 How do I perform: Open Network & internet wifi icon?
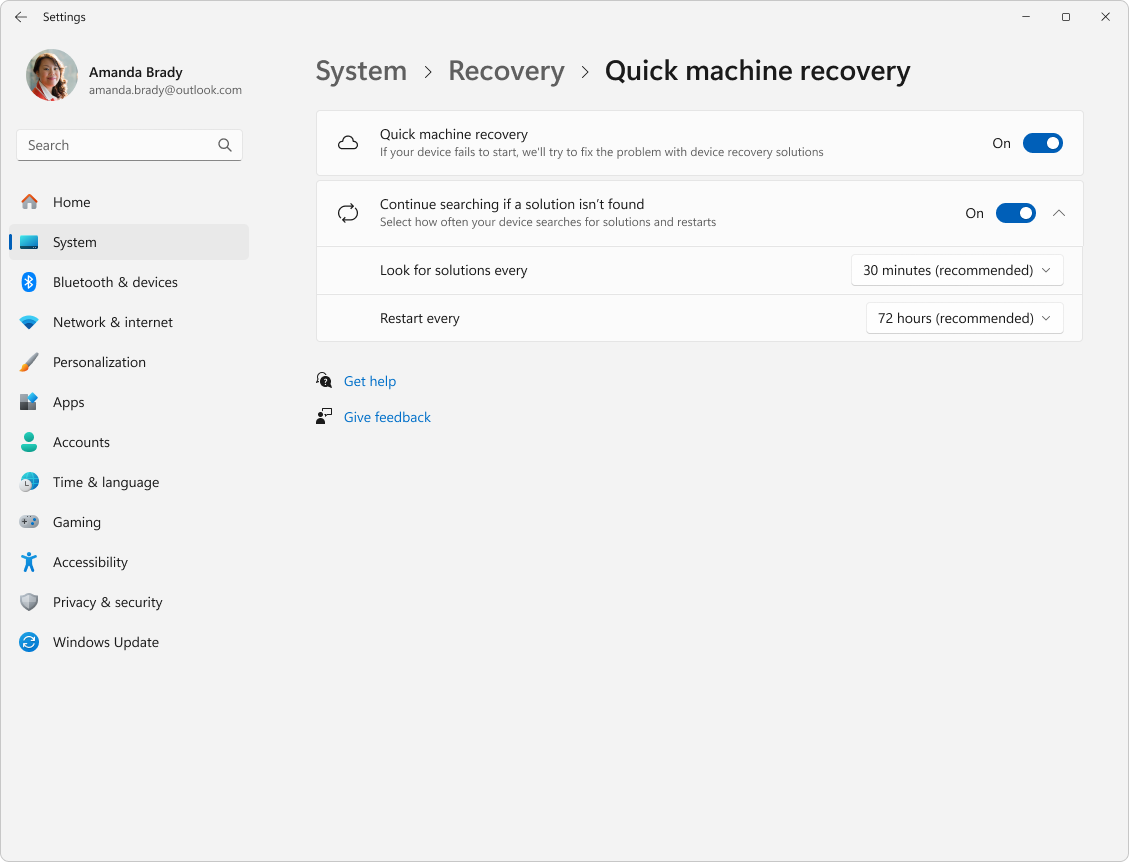[x=29, y=322]
